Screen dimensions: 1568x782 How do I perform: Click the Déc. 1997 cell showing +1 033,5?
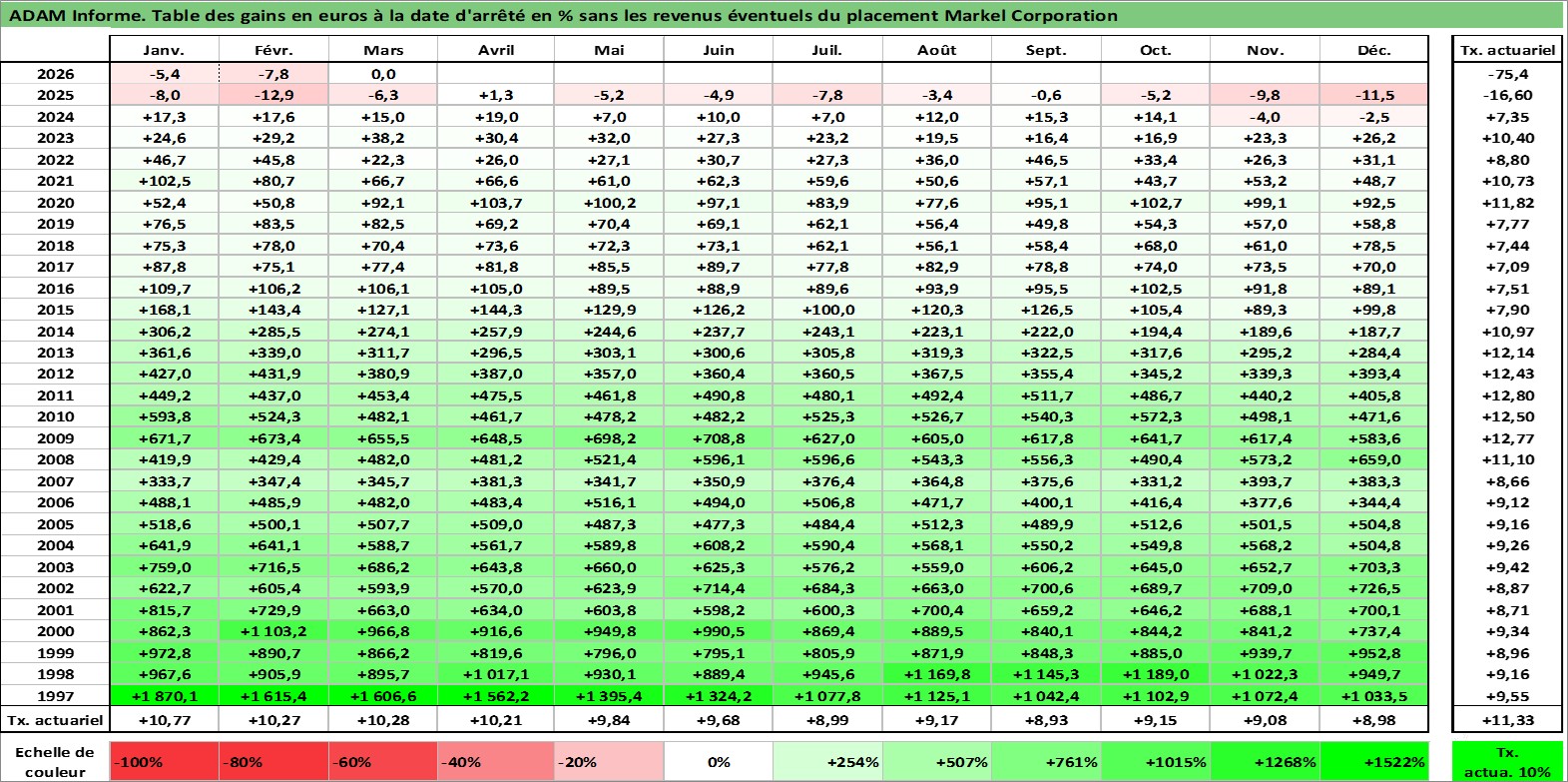pos(1374,696)
